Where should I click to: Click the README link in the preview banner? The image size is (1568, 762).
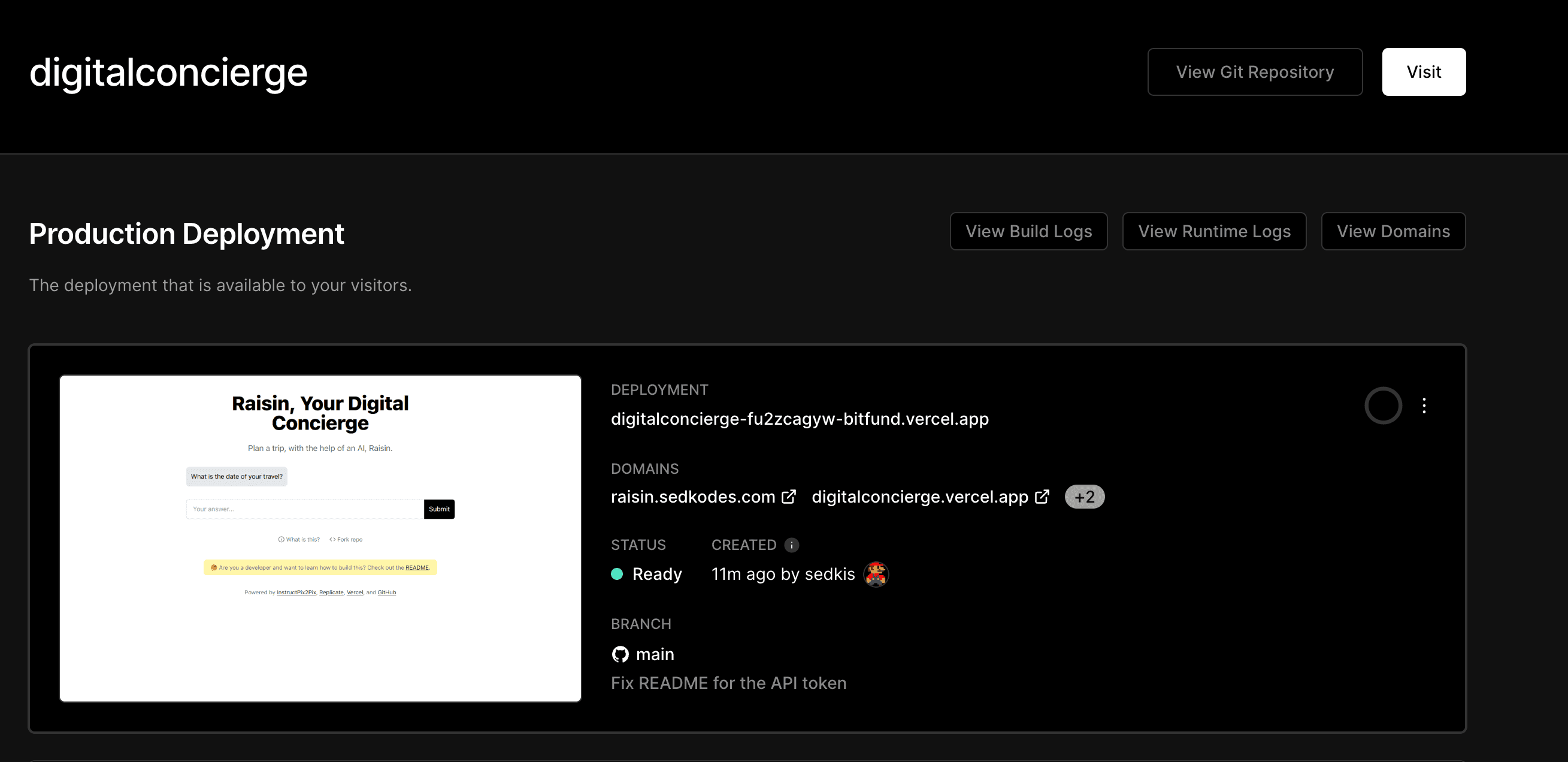tap(417, 568)
